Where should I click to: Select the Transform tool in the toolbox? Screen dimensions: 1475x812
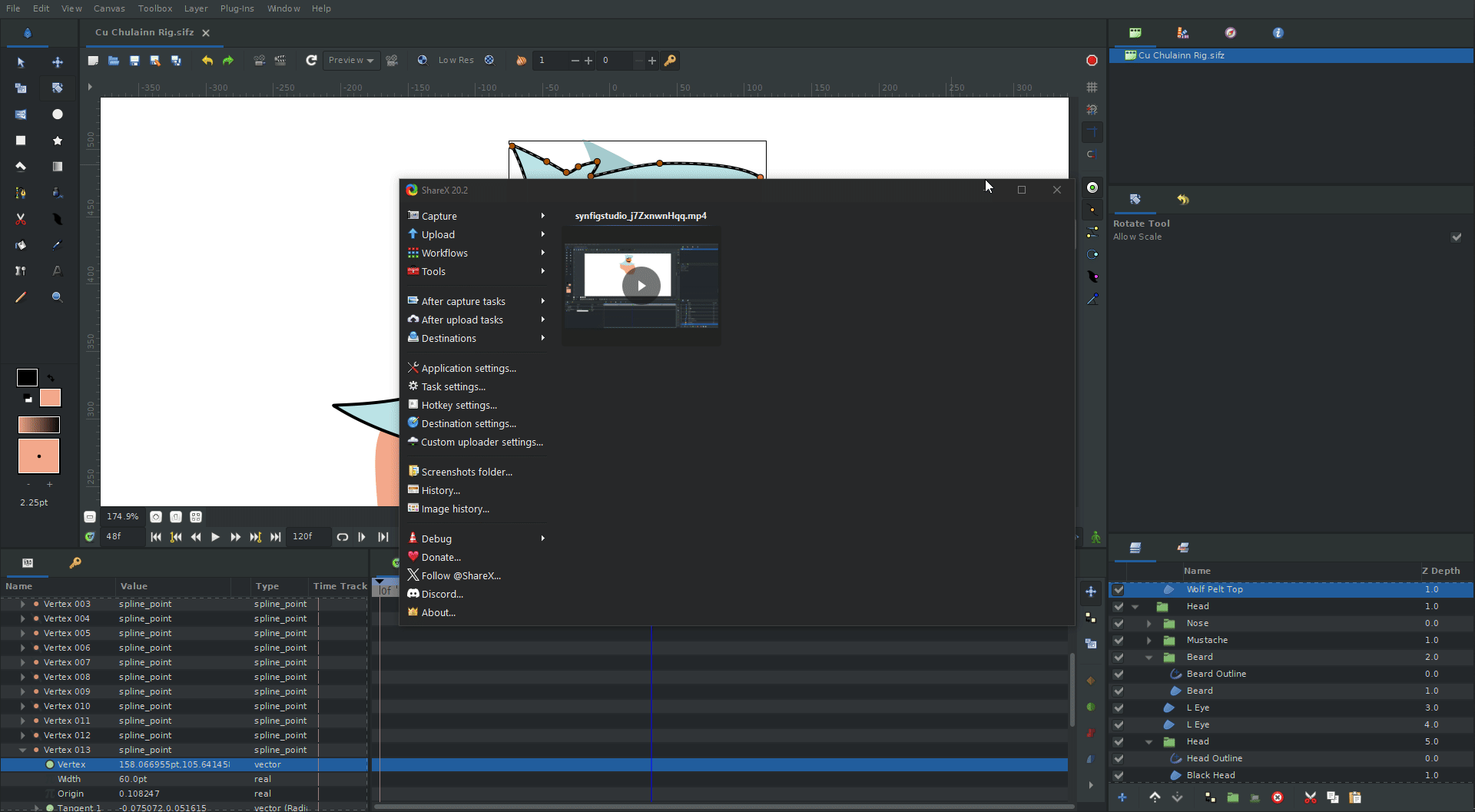(x=21, y=62)
